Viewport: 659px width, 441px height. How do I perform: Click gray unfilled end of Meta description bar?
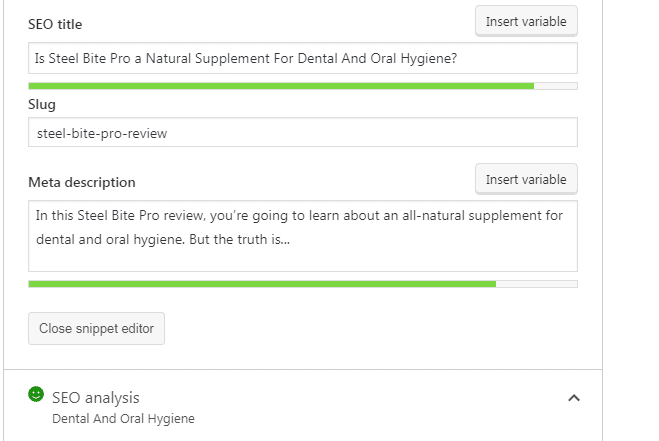tap(537, 284)
